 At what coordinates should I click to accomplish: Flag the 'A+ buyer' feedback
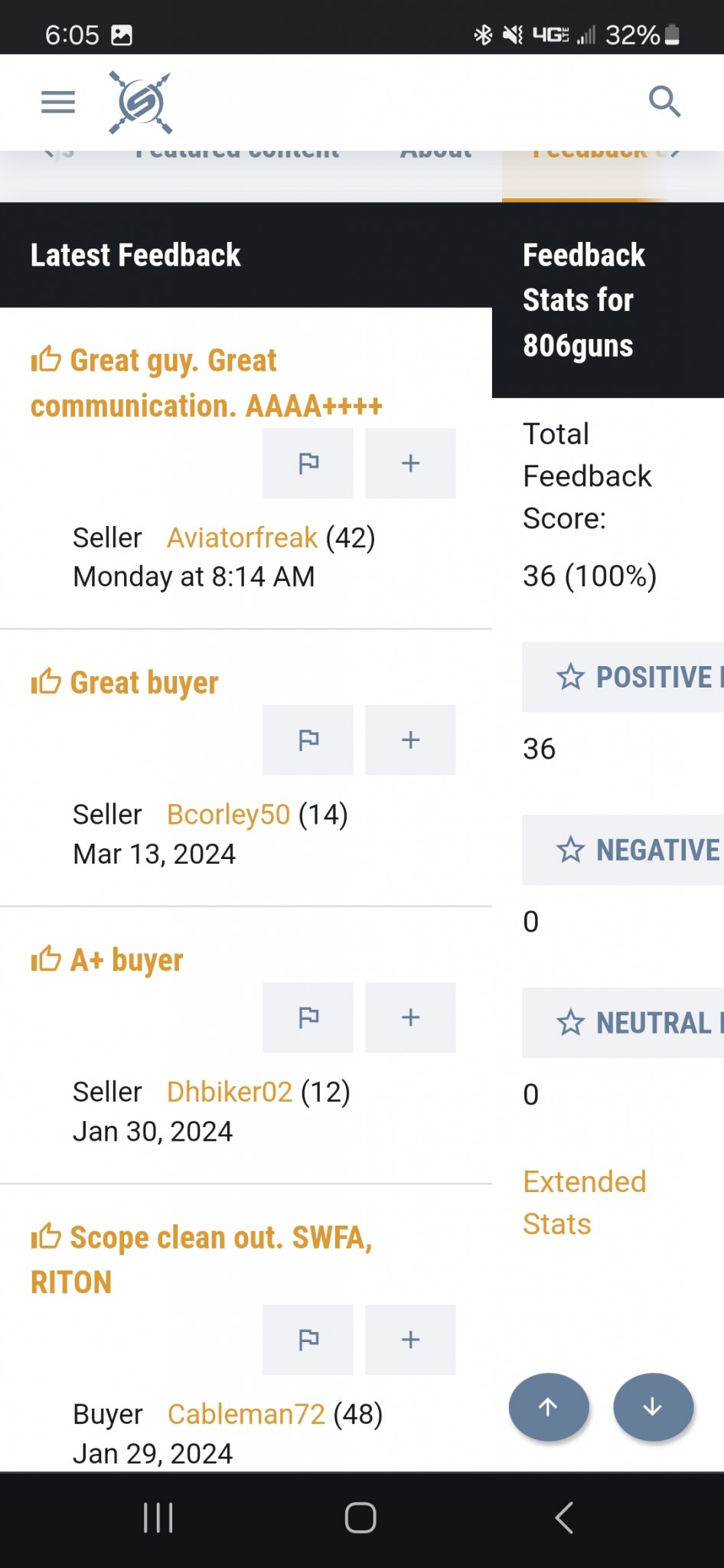(308, 1017)
